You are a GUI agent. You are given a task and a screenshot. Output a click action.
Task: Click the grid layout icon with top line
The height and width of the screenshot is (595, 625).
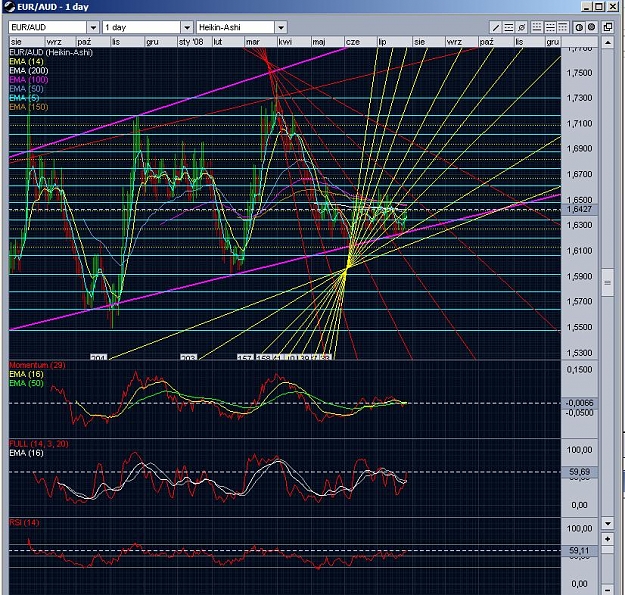(562, 27)
